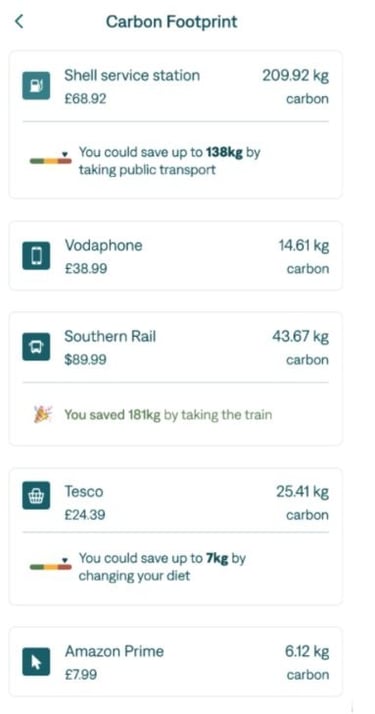Viewport: 375px width, 714px height.
Task: Tap the marker arrow above Shell's carbon gauge
Action: pyautogui.click(x=66, y=153)
